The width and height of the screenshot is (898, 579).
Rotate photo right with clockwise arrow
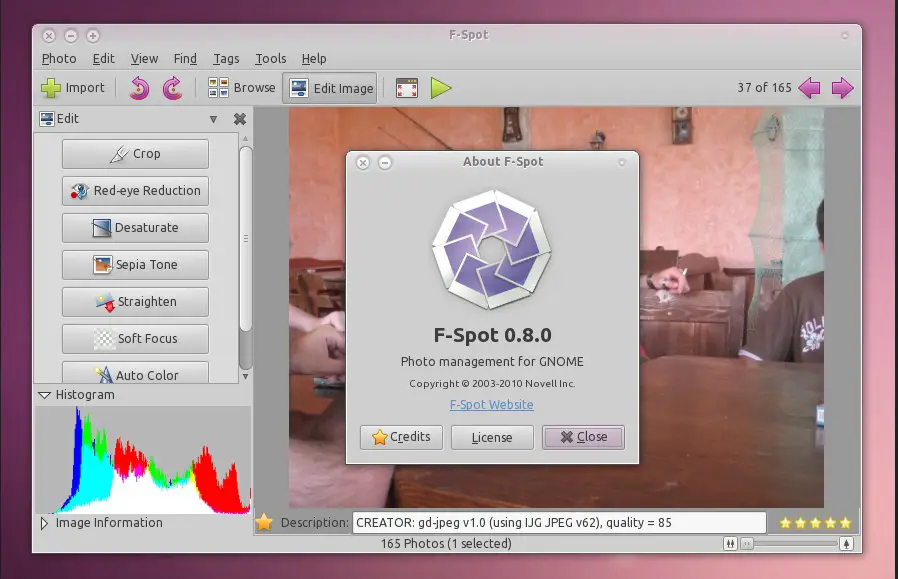pos(172,88)
